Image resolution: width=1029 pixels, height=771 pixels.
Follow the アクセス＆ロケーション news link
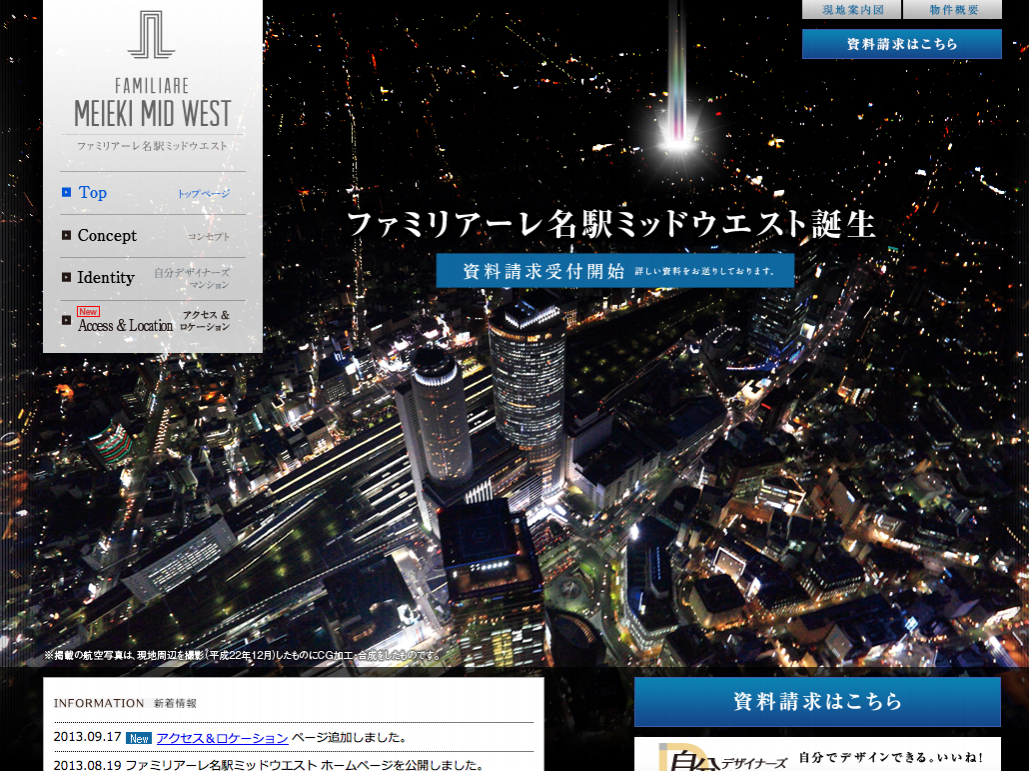pyautogui.click(x=222, y=739)
